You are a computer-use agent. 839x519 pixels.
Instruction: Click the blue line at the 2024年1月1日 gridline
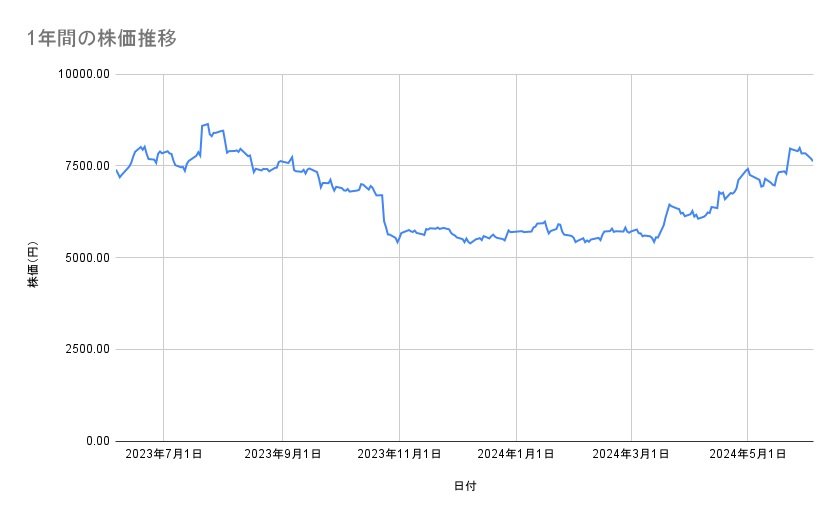516,231
